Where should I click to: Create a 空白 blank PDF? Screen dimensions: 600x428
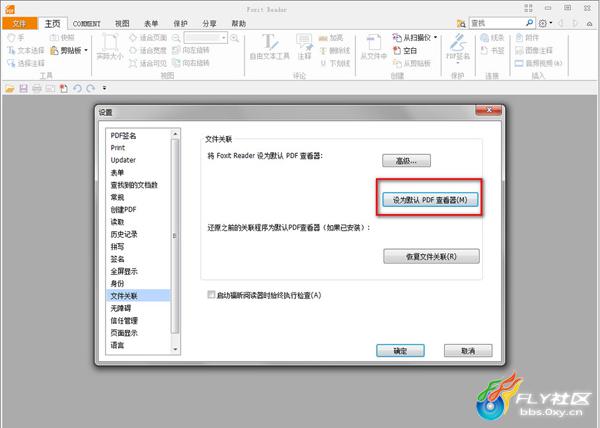(404, 50)
